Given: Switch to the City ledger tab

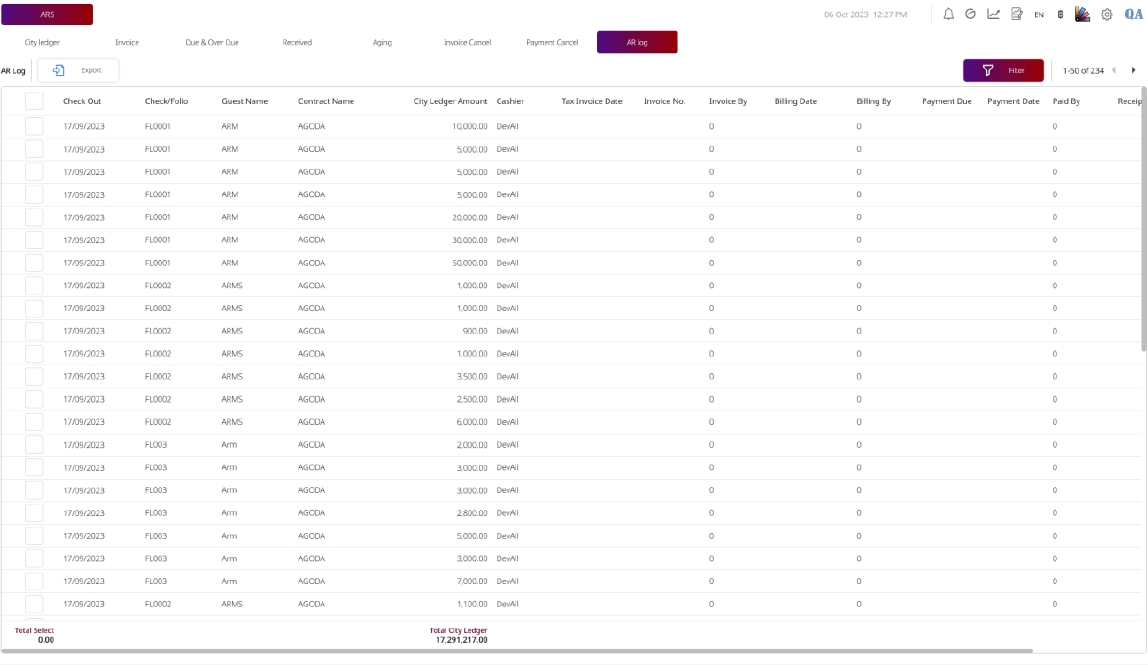Looking at the screenshot, I should click(x=43, y=42).
